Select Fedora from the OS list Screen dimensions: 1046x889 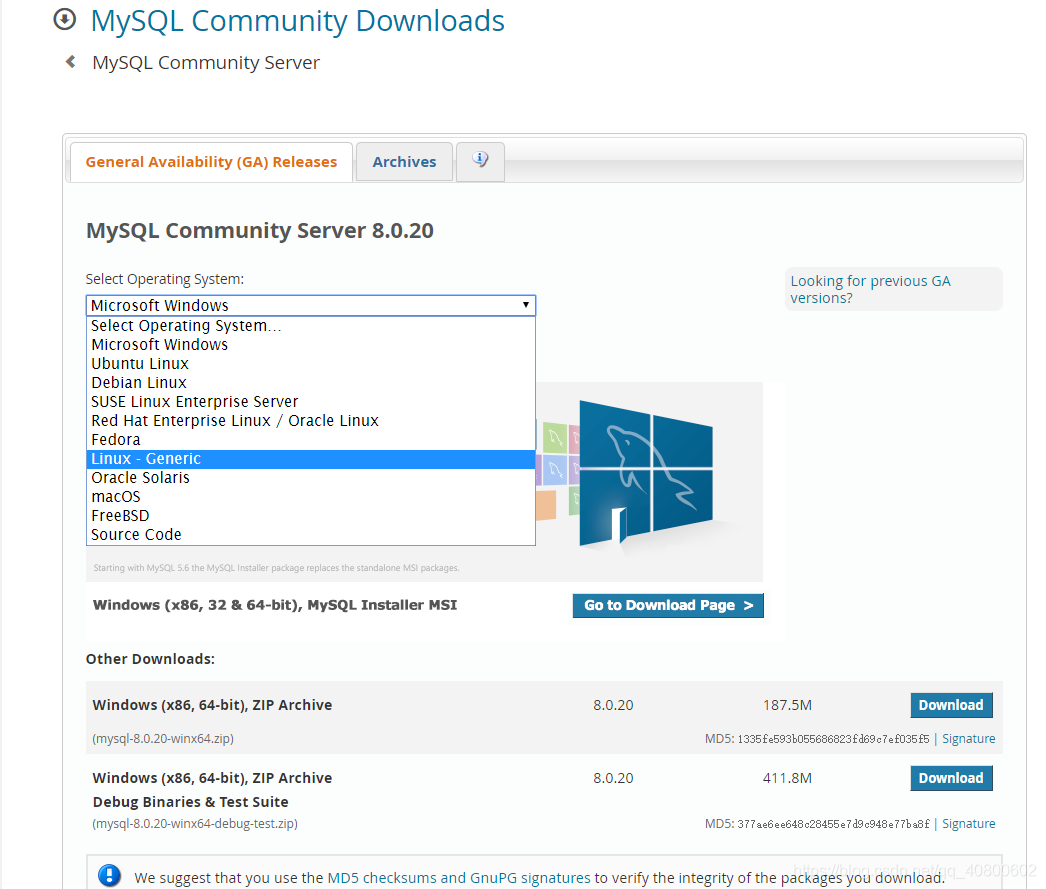tap(311, 439)
